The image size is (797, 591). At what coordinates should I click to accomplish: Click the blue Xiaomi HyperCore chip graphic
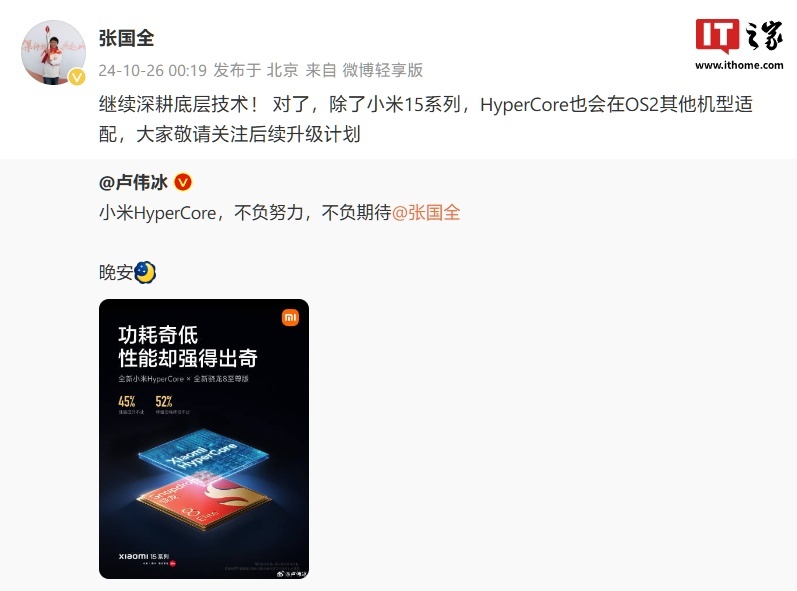point(203,453)
